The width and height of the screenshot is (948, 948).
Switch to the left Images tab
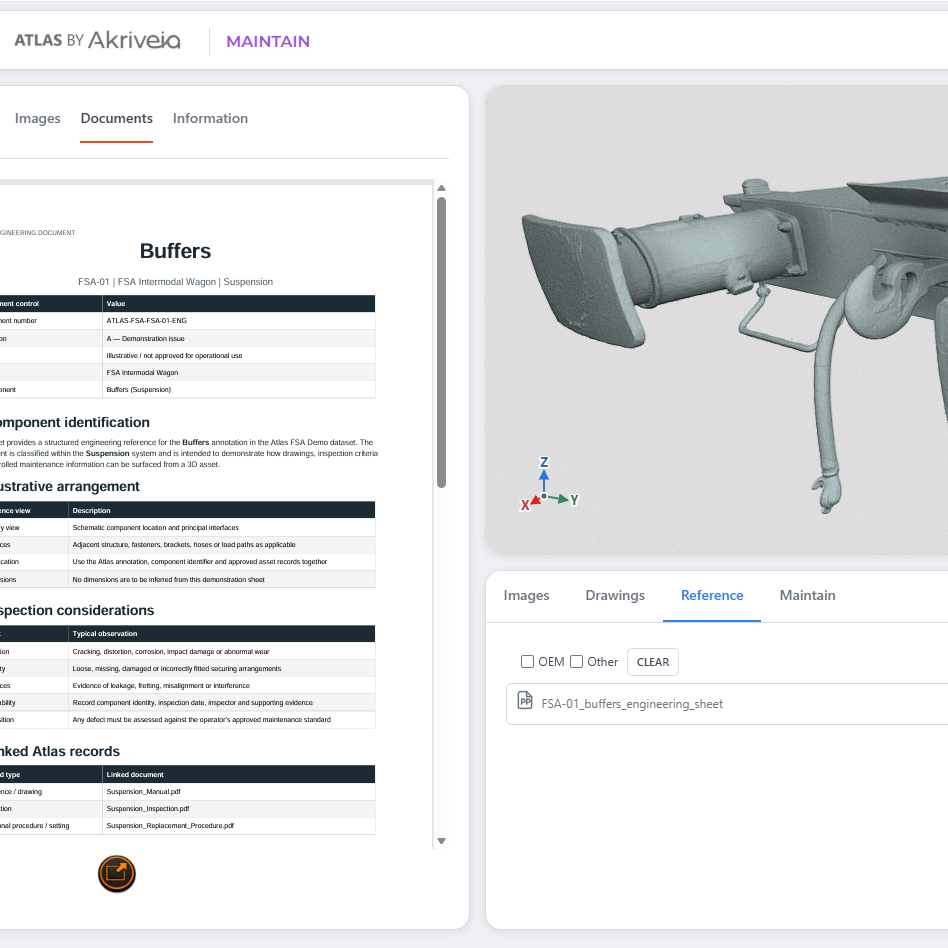tap(37, 118)
